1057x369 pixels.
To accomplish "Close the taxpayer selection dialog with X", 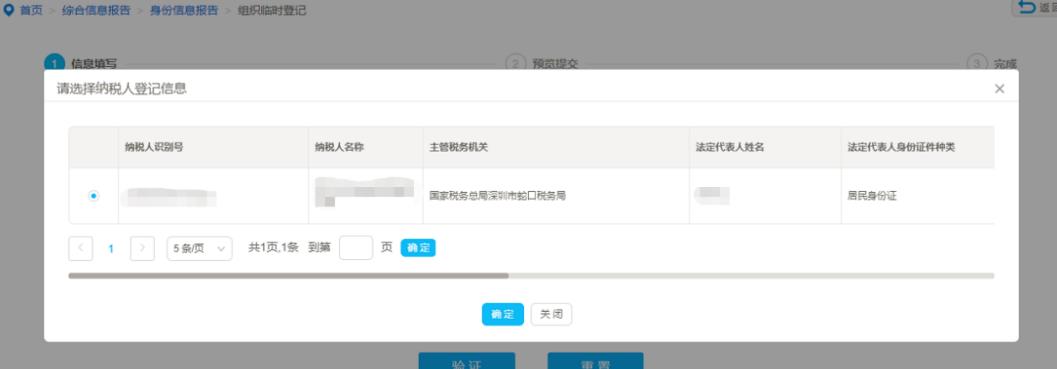I will click(999, 88).
